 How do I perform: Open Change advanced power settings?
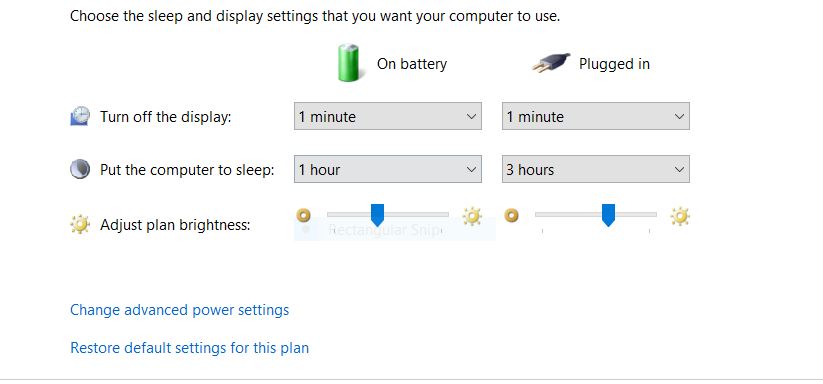tap(180, 310)
